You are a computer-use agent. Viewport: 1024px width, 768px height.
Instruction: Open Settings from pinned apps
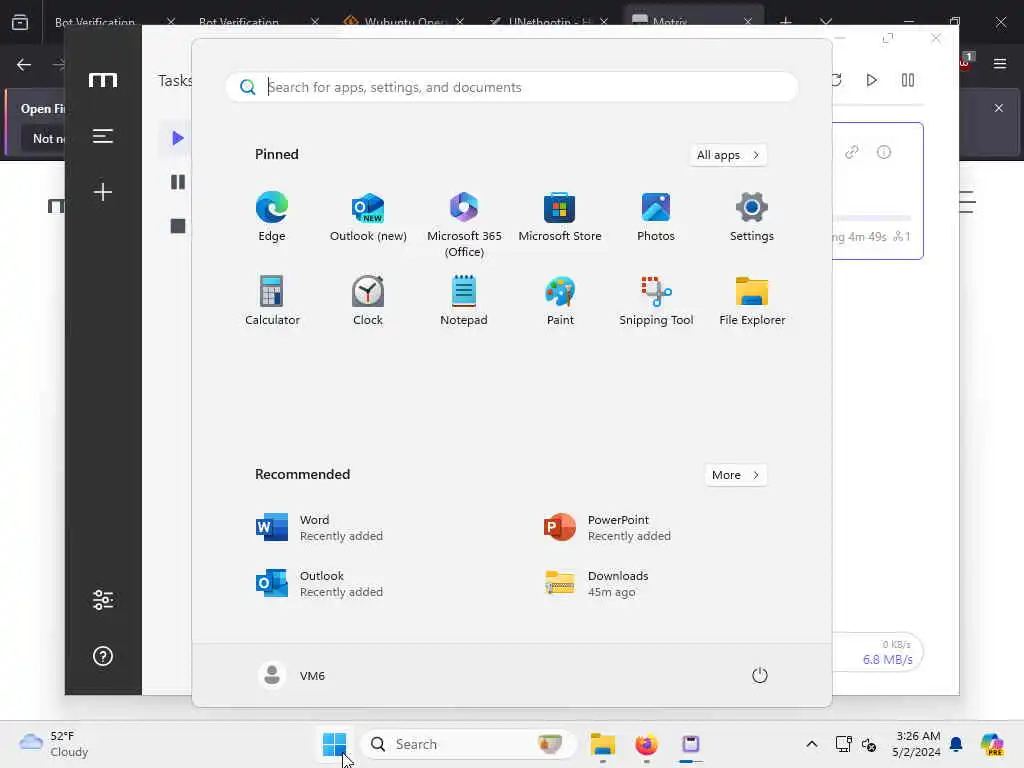pyautogui.click(x=752, y=217)
